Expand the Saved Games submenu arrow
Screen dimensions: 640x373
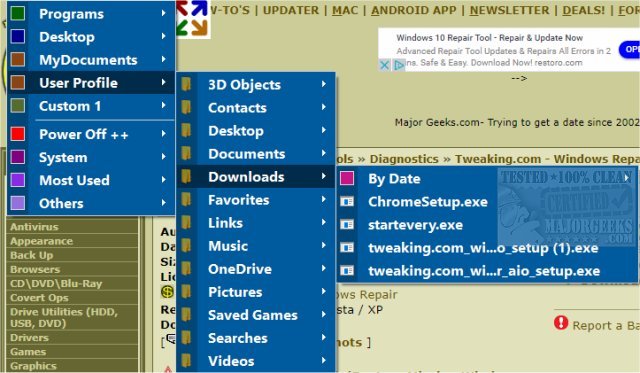pyautogui.click(x=324, y=315)
